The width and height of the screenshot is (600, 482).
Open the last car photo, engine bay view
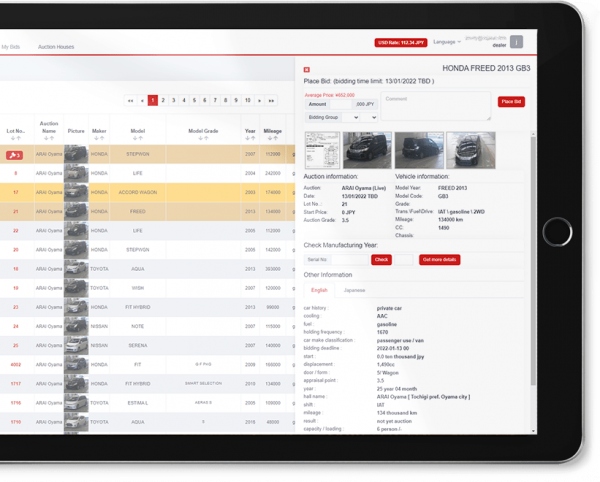471,150
